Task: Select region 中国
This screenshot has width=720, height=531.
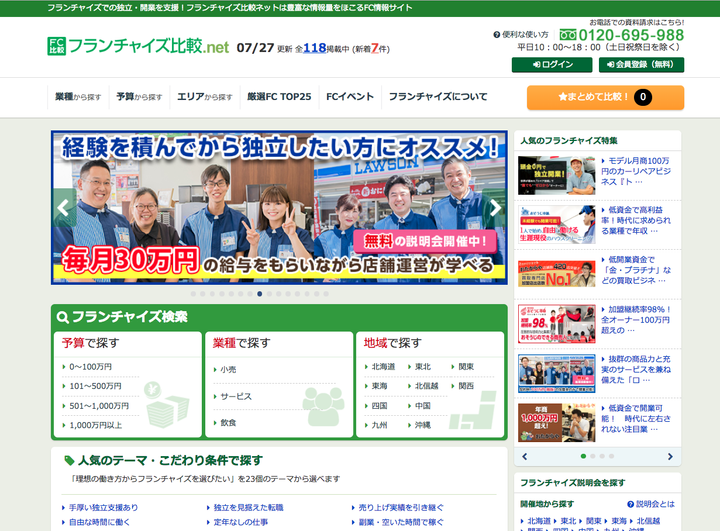Action: [422, 406]
